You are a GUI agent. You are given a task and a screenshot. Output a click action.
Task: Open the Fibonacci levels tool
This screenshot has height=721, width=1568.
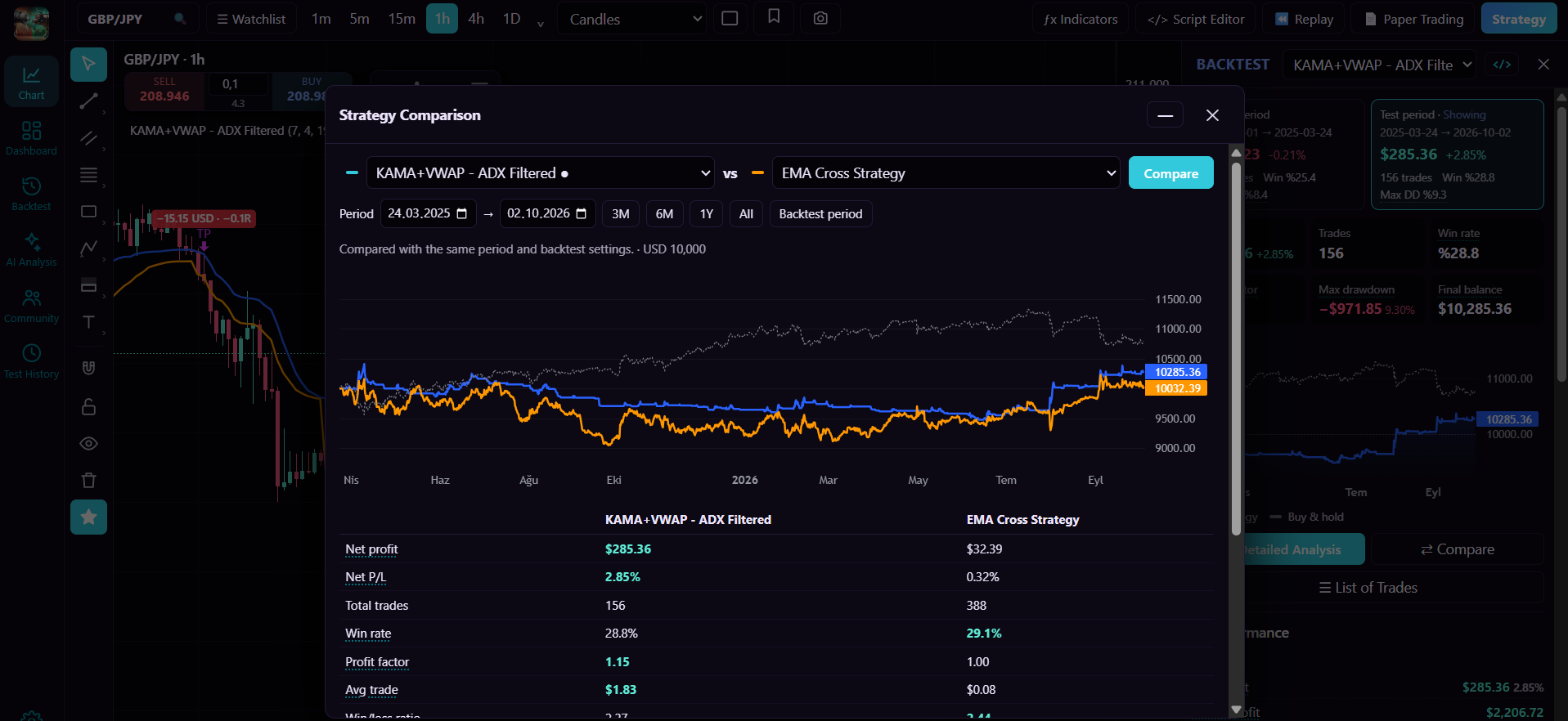88,175
